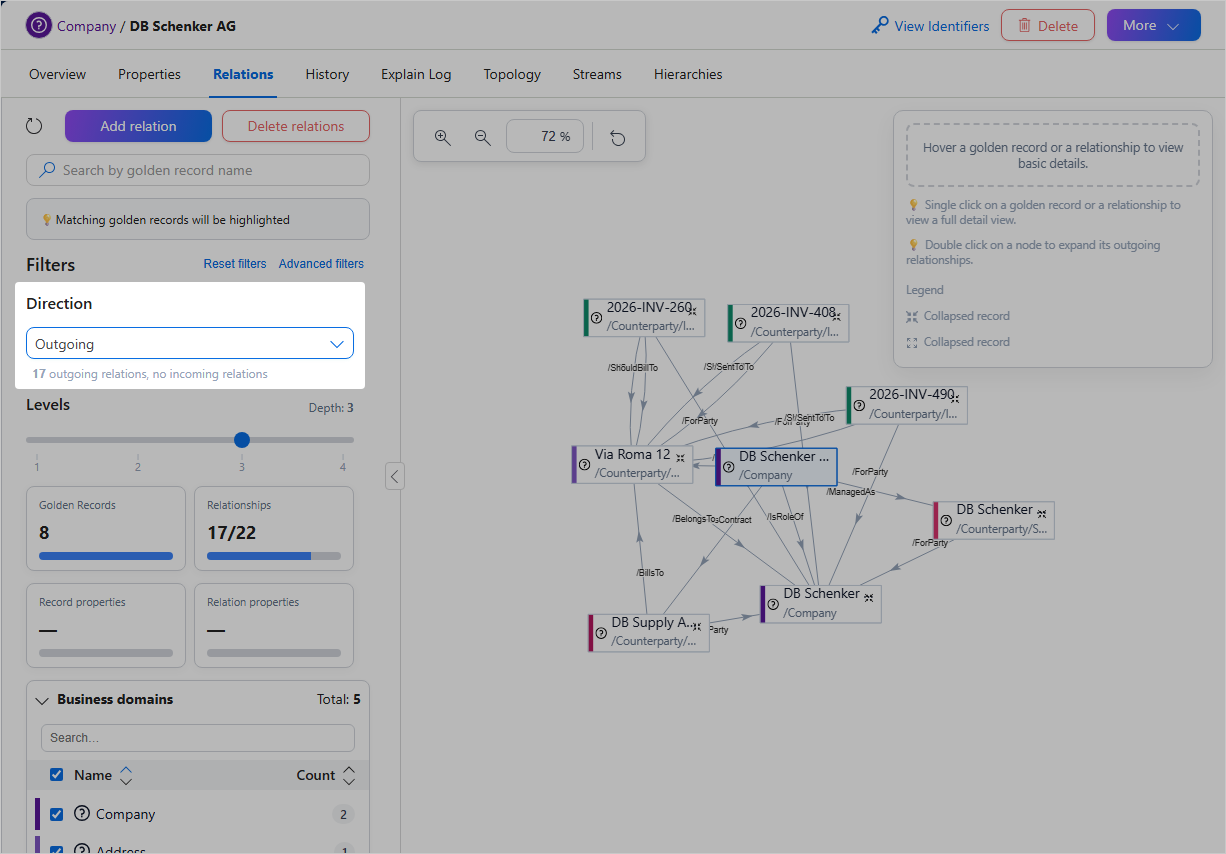
Task: Open Advanced filters link
Action: (x=321, y=264)
